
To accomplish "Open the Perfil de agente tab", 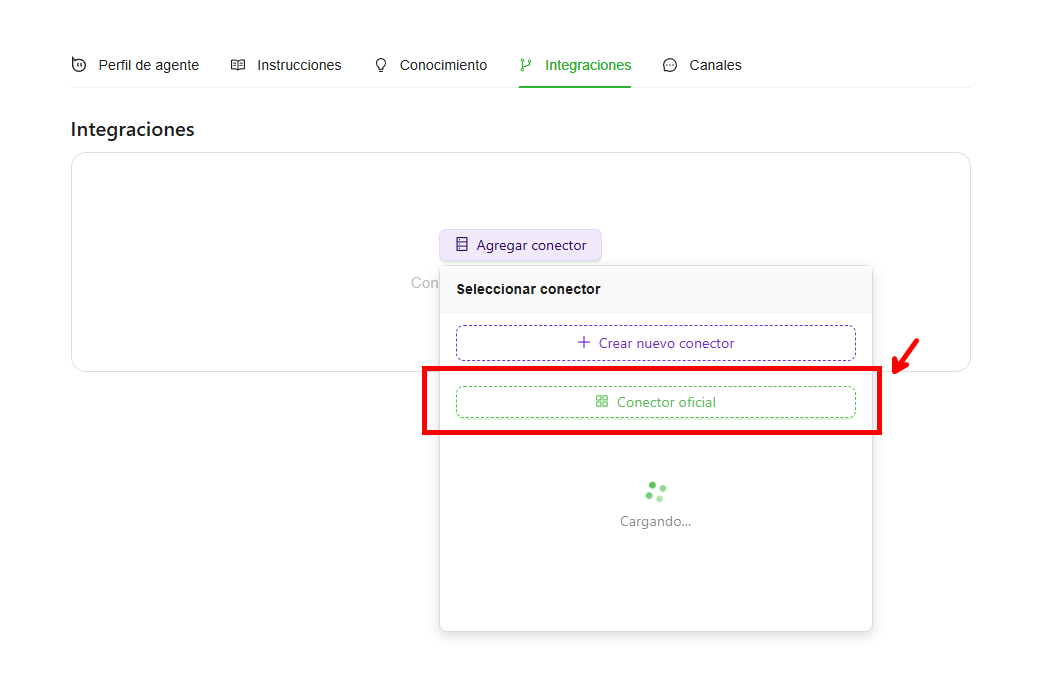I will click(148, 65).
